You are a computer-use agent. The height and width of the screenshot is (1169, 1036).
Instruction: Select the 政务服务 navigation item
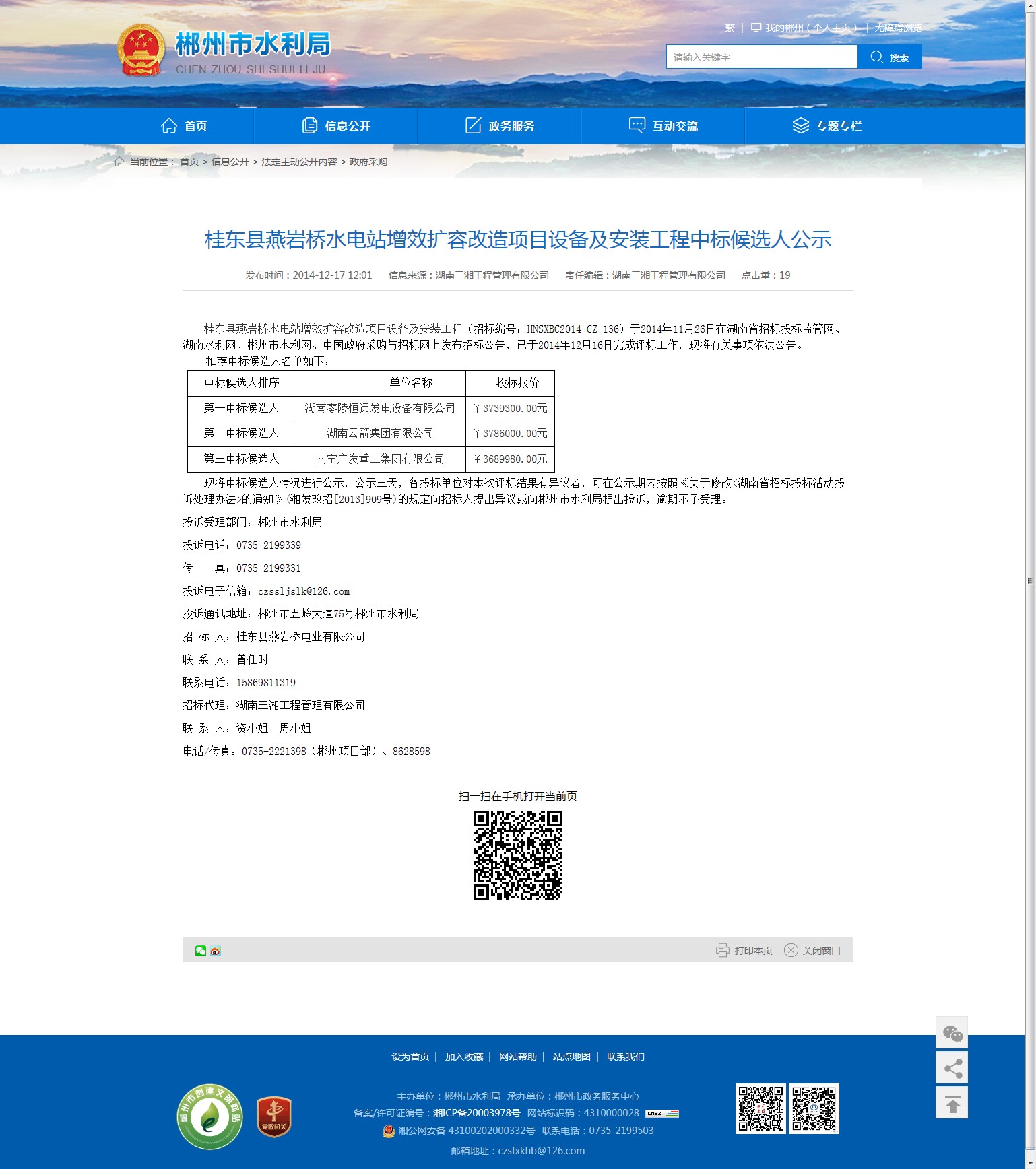coord(500,126)
